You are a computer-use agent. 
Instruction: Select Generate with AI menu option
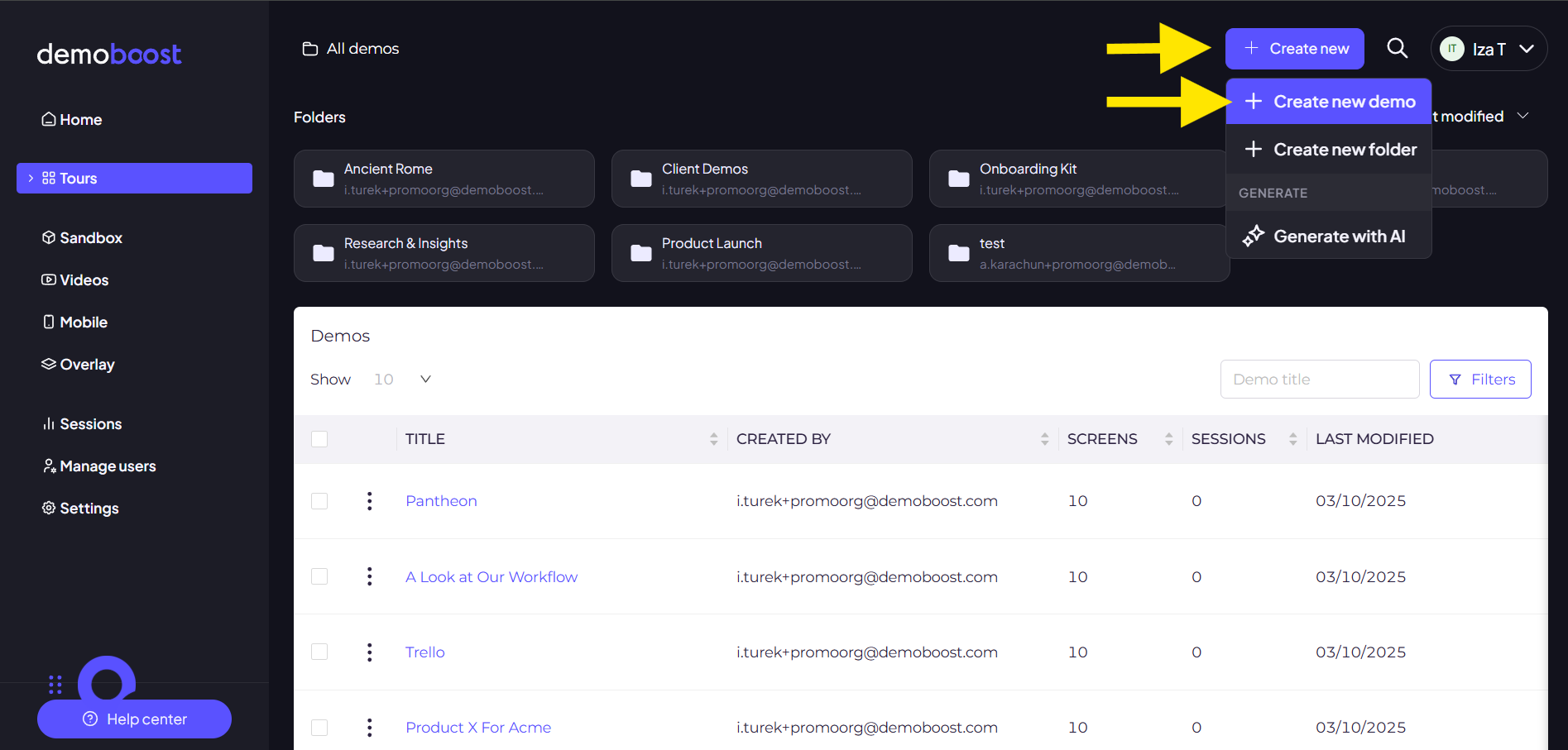(x=1329, y=236)
